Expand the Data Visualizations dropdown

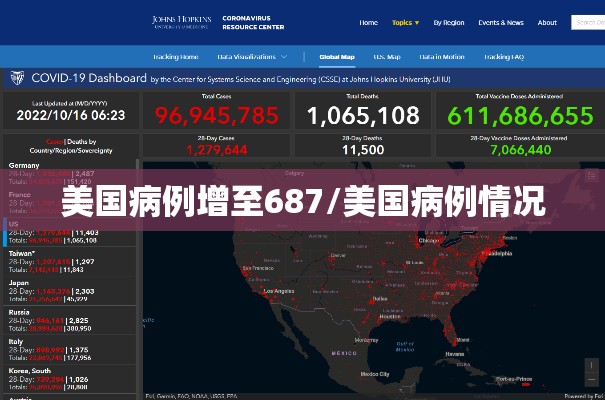252,57
